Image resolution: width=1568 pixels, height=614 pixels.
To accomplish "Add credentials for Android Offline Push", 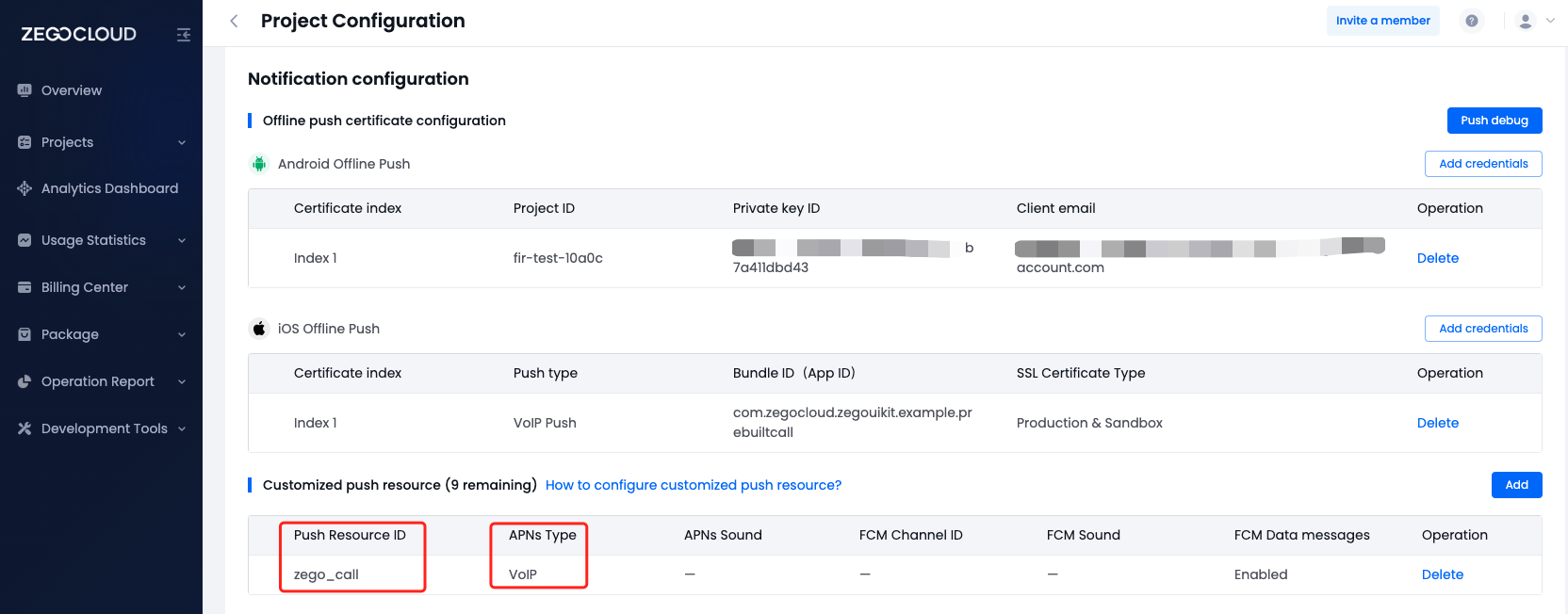I will tap(1482, 164).
